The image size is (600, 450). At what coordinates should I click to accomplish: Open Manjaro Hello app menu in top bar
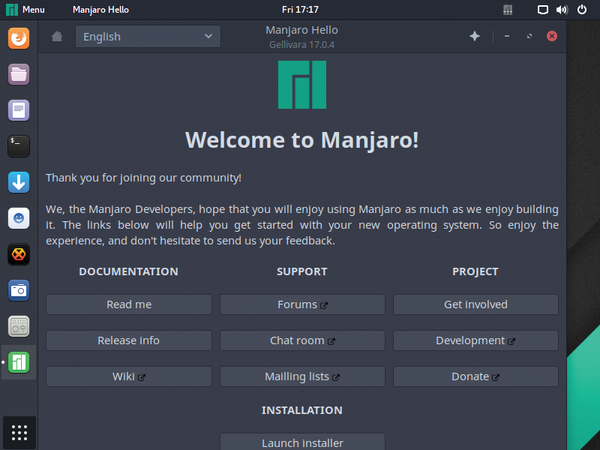pos(101,10)
